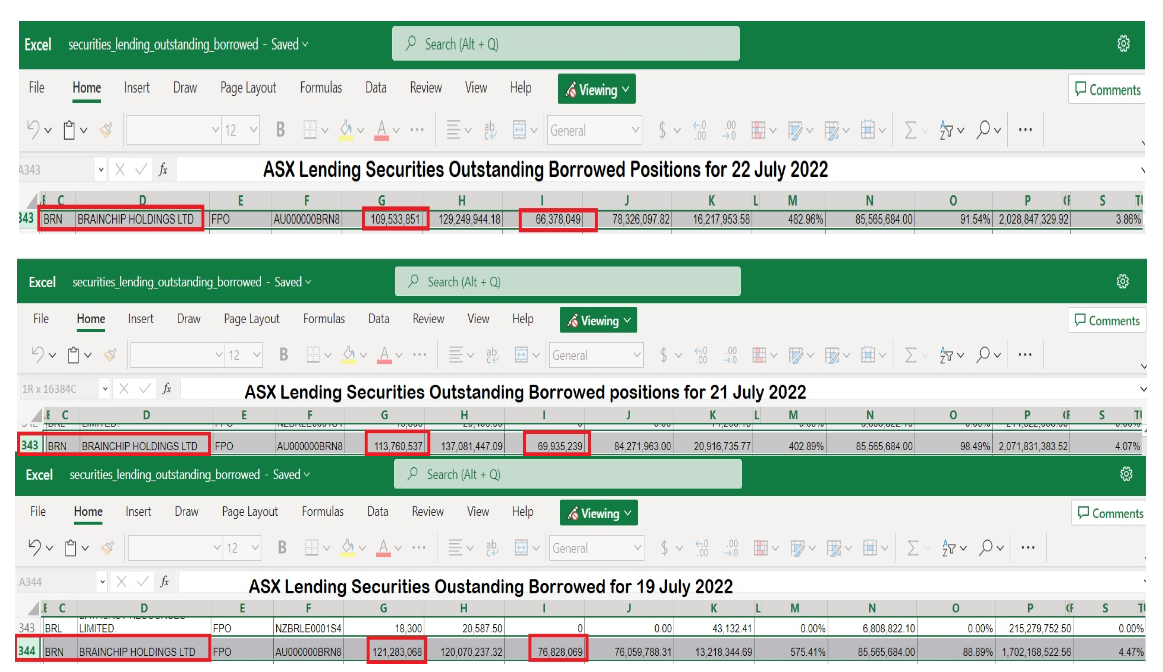
Task: Click the Comments button in the middle Excel window
Action: click(x=1107, y=321)
